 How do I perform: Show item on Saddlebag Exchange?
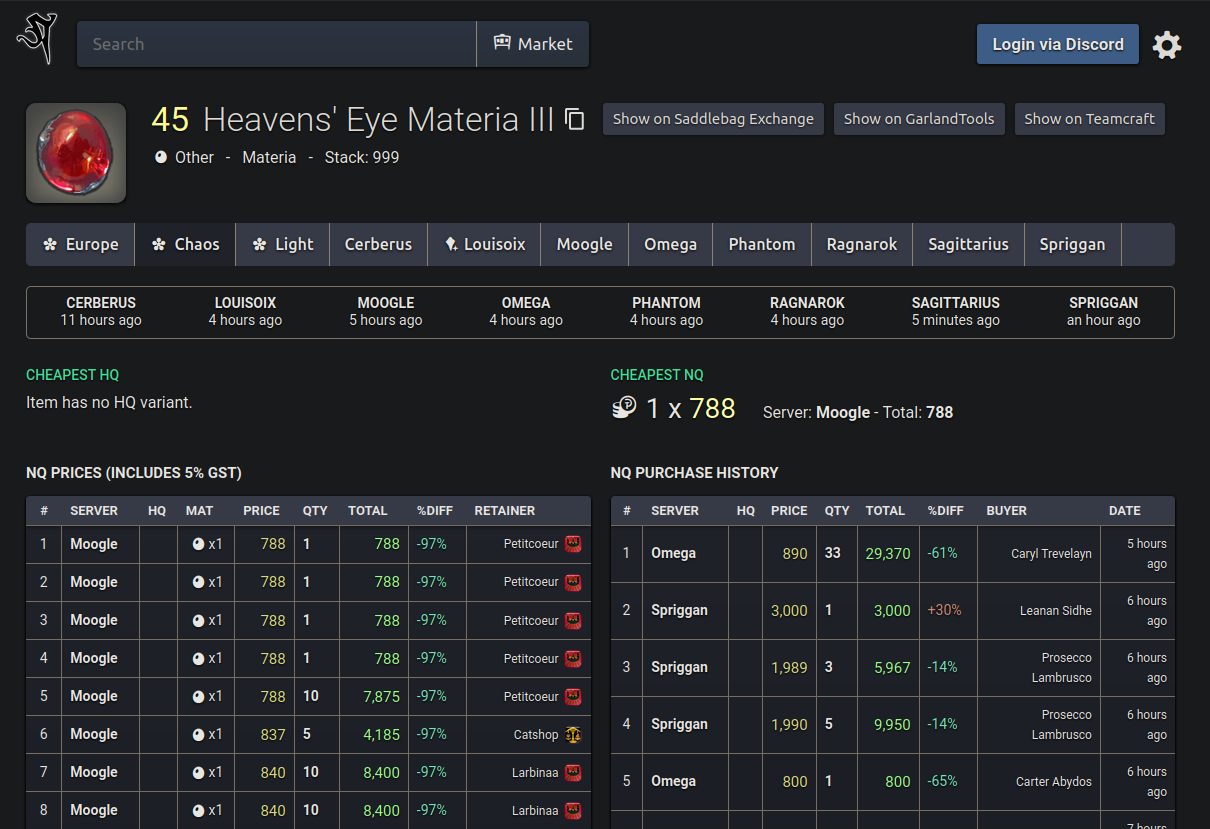click(x=713, y=118)
